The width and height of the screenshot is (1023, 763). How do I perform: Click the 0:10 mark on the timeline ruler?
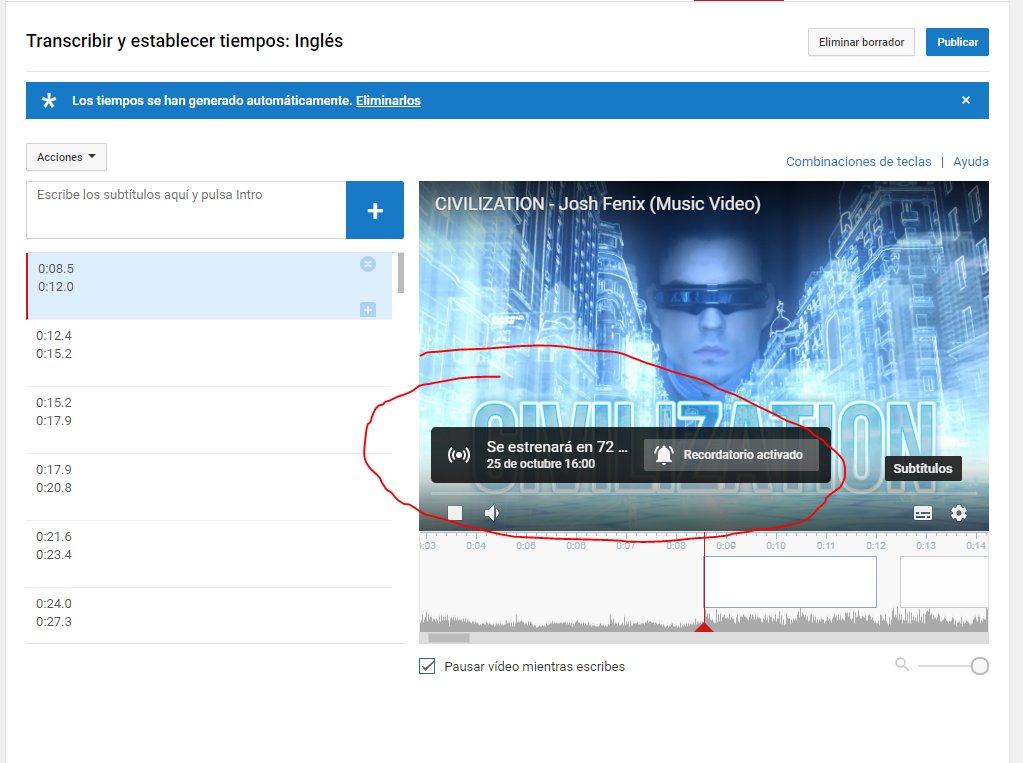[776, 546]
